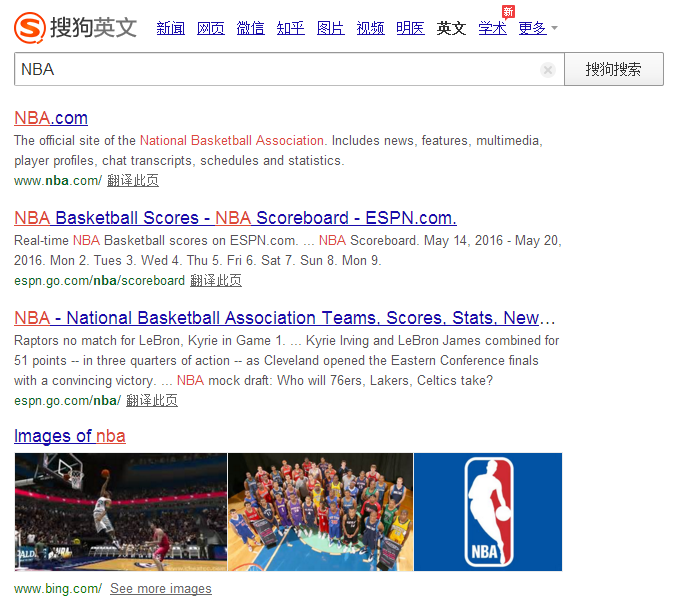Expand the 更多 dropdown menu
Viewport: 681px width, 609px height.
(x=538, y=28)
